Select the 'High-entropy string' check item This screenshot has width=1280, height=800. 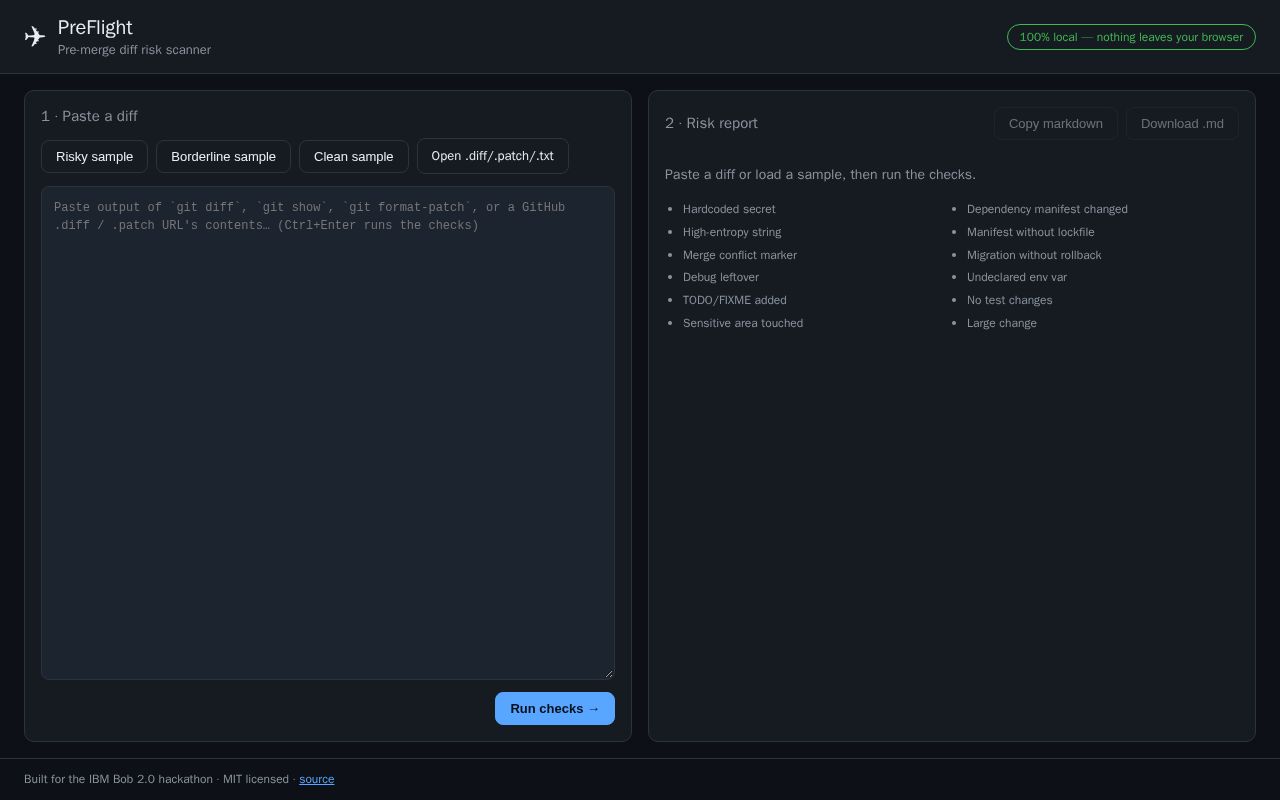click(732, 232)
